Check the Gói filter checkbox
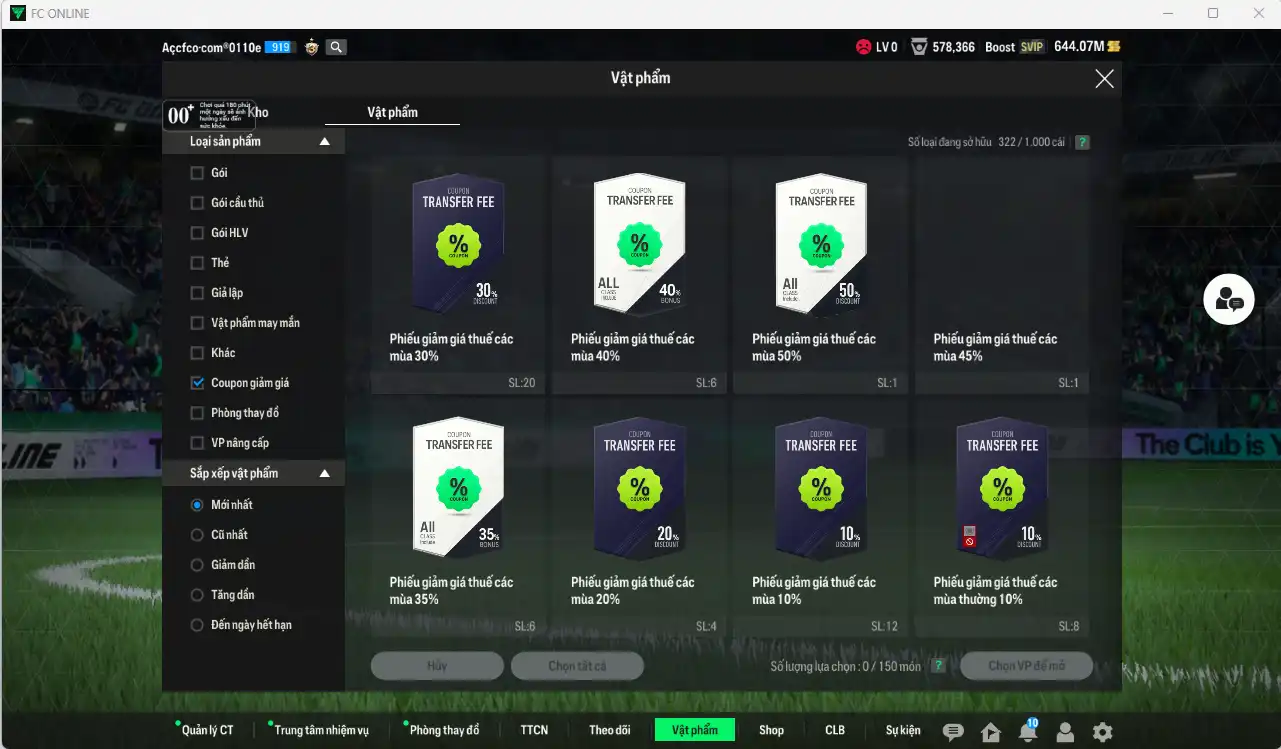 [197, 173]
